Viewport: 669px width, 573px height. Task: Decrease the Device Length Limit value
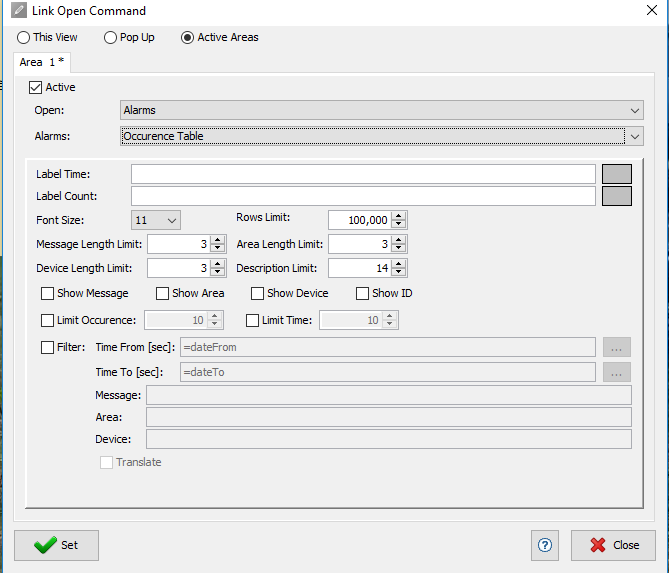218,272
